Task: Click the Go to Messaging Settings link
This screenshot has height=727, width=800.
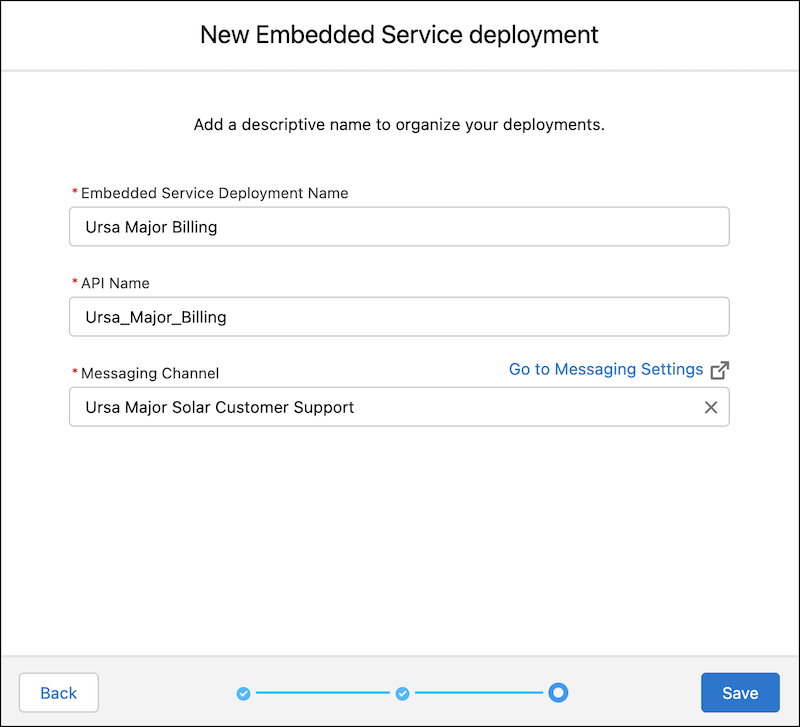Action: pyautogui.click(x=605, y=369)
